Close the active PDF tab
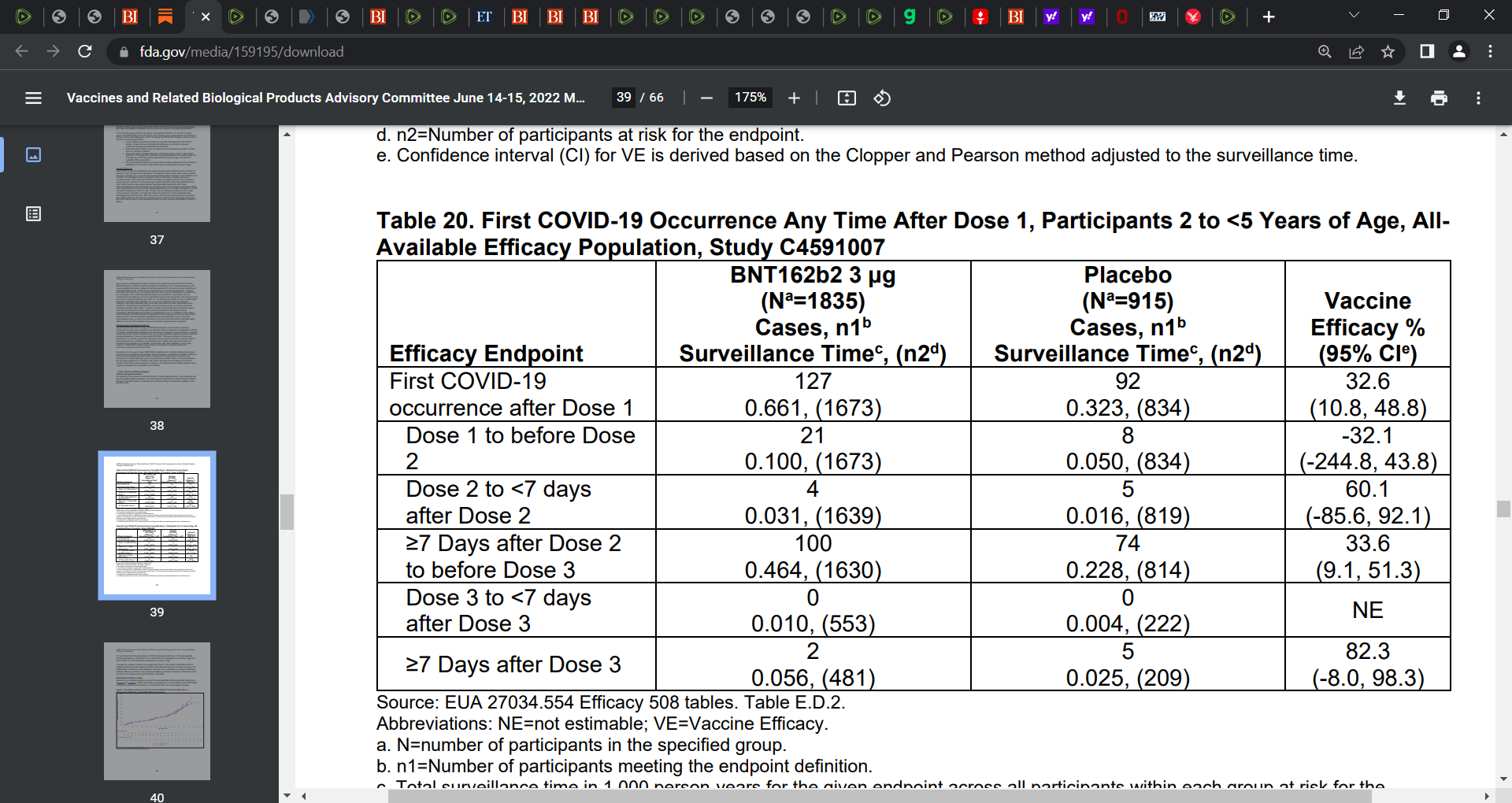Image resolution: width=1512 pixels, height=803 pixels. (206, 17)
